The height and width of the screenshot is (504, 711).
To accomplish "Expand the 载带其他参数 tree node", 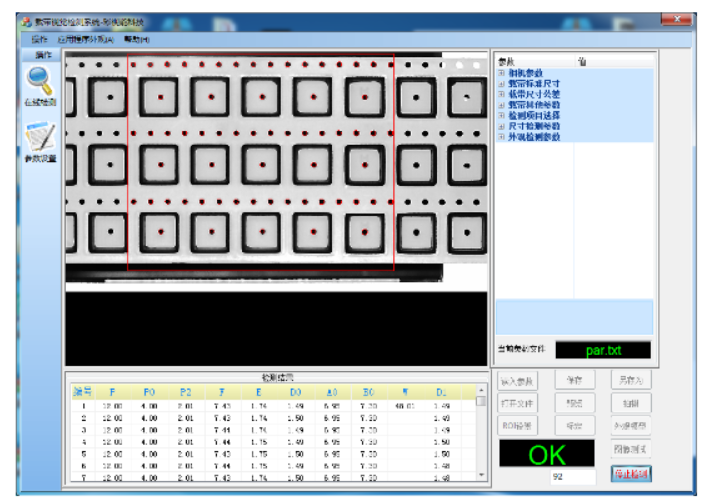I will point(502,105).
